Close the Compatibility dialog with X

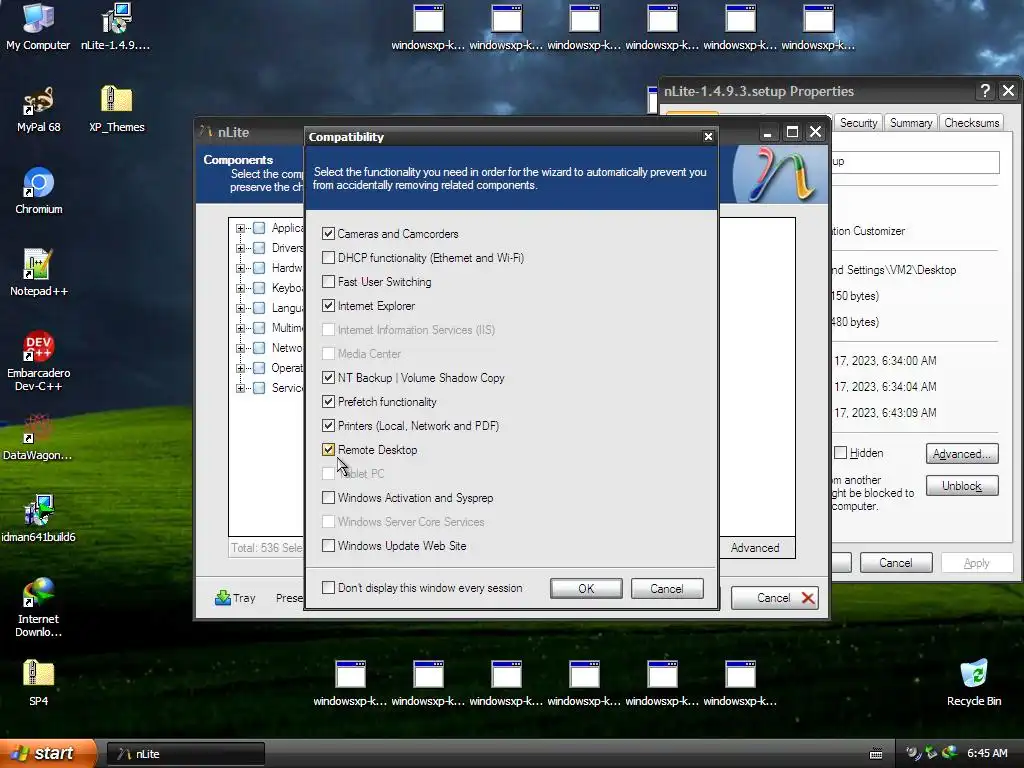(x=708, y=136)
